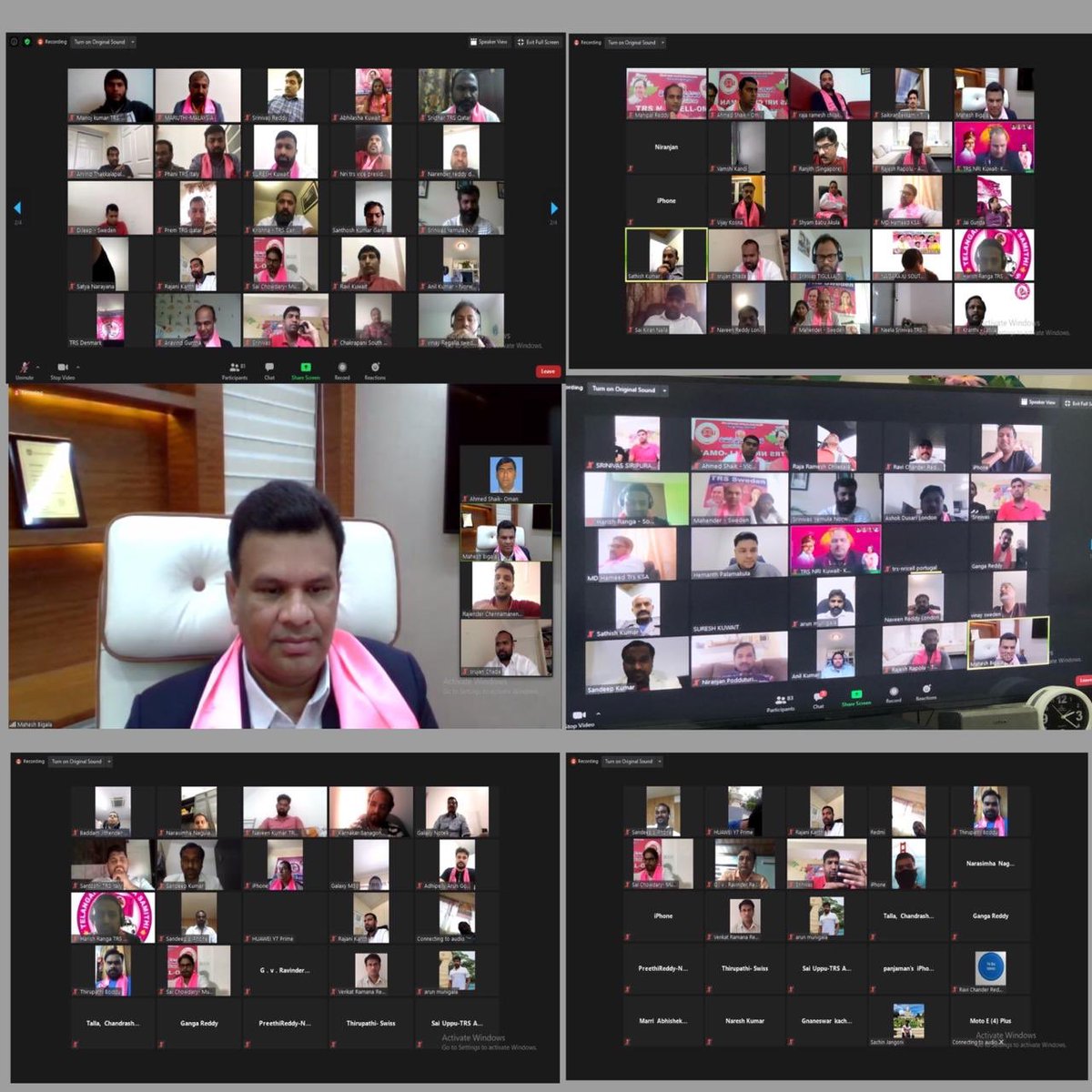This screenshot has width=1092, height=1092.
Task: Select Rajender Chennamaneni side thumbnail
Action: pos(506,590)
